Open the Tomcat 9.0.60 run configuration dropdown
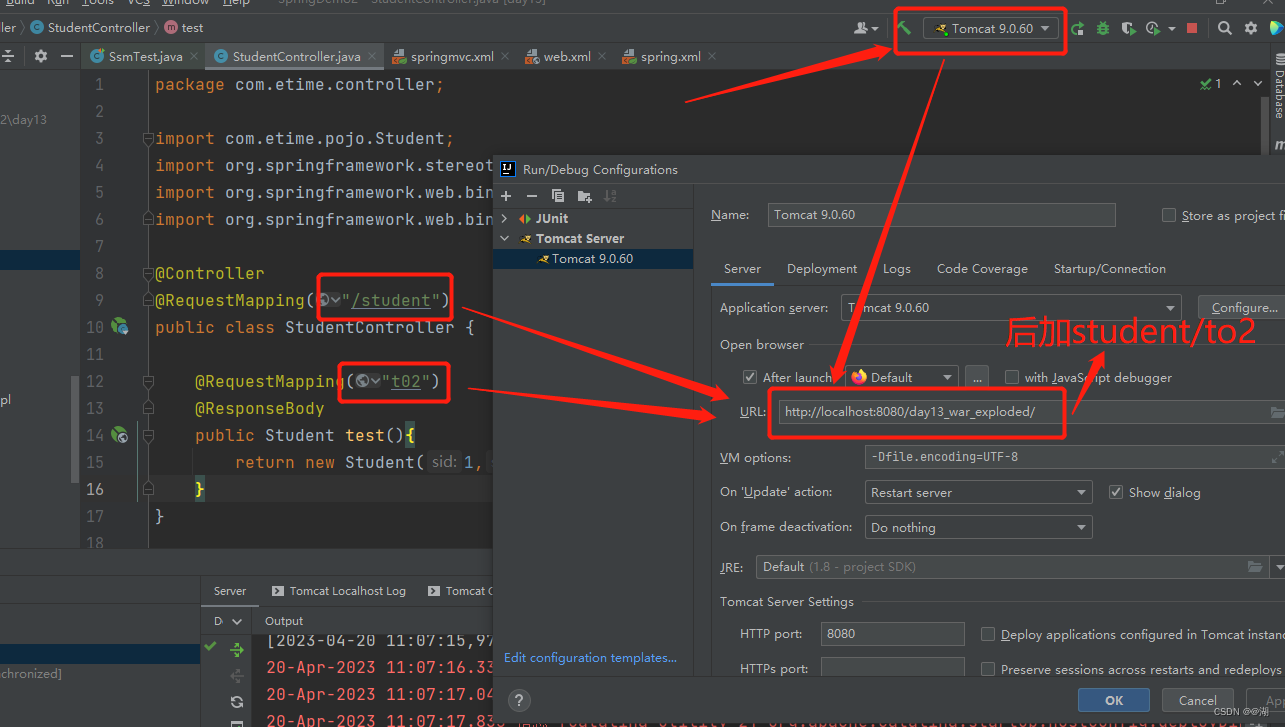Image resolution: width=1285 pixels, height=727 pixels. tap(991, 29)
